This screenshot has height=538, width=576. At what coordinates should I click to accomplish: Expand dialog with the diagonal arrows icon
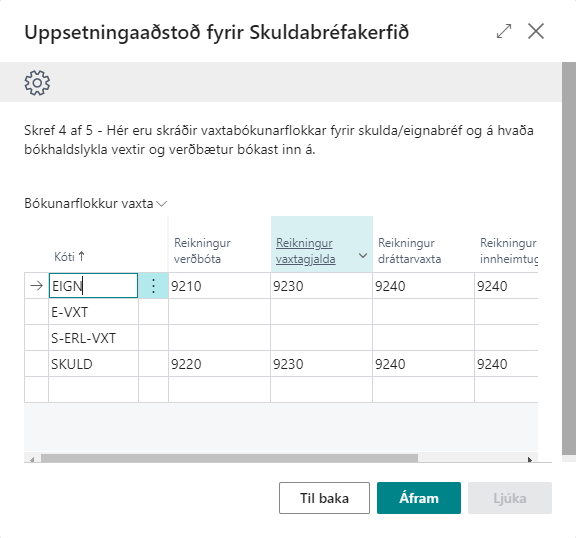coord(504,31)
